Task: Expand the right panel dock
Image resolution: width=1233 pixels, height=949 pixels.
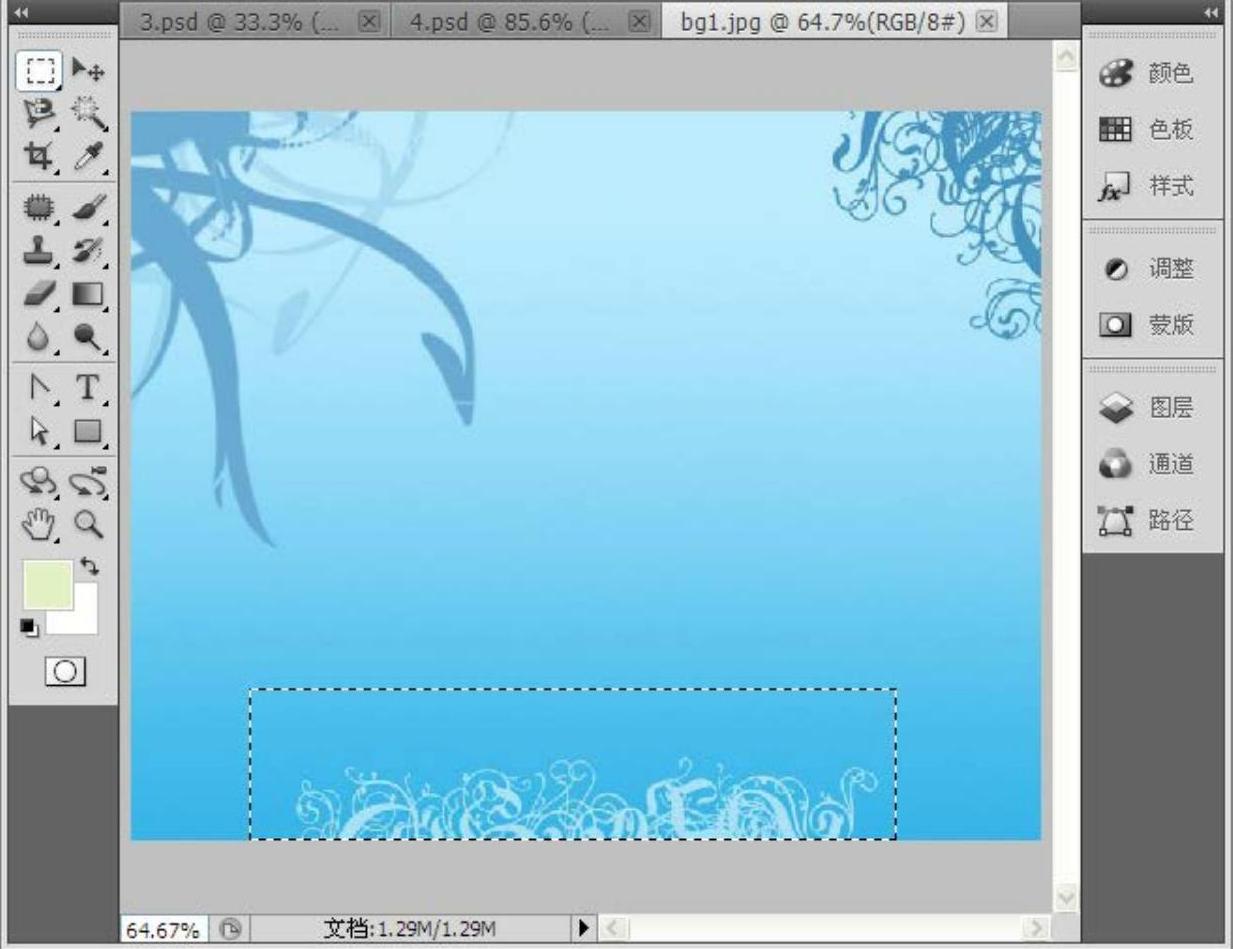Action: point(1212,12)
